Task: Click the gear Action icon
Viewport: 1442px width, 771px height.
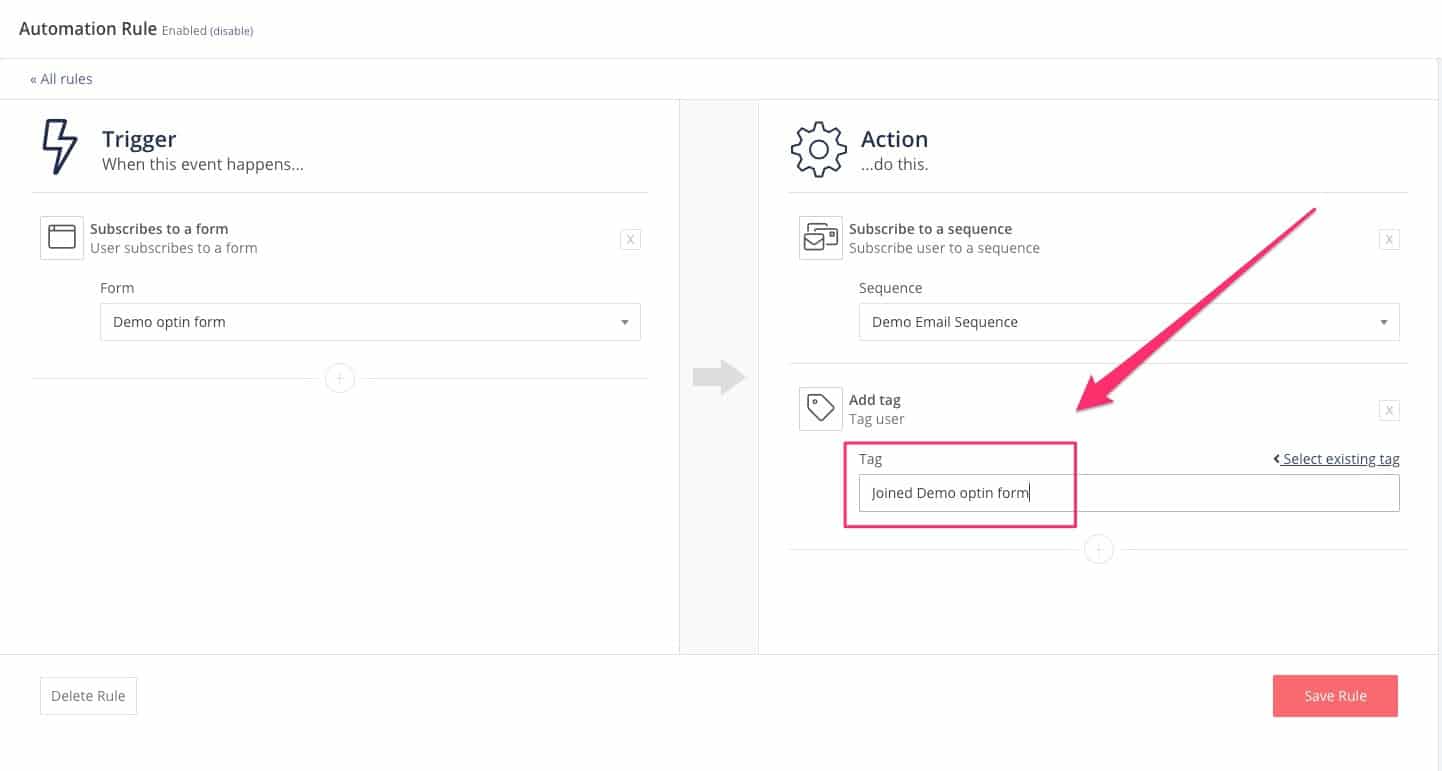Action: (x=818, y=149)
